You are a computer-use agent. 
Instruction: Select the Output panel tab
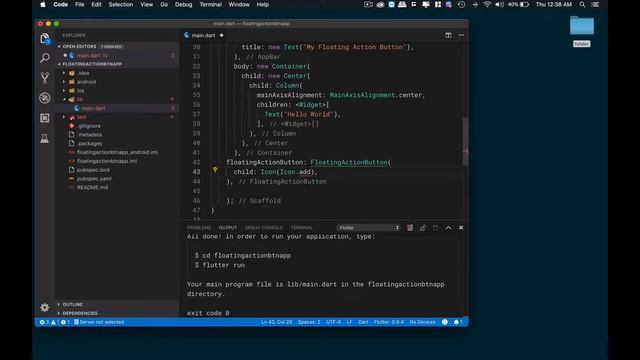(227, 228)
